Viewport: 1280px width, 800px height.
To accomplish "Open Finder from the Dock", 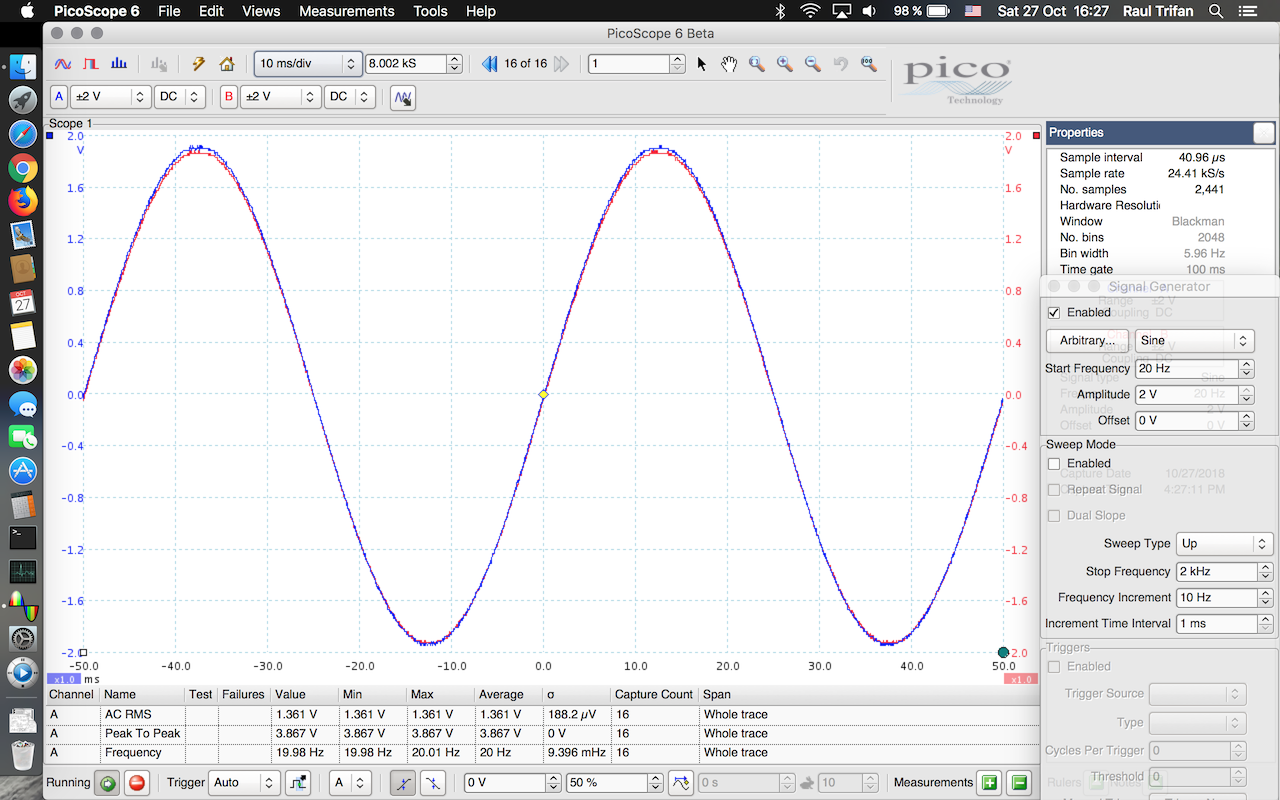I will [22, 66].
